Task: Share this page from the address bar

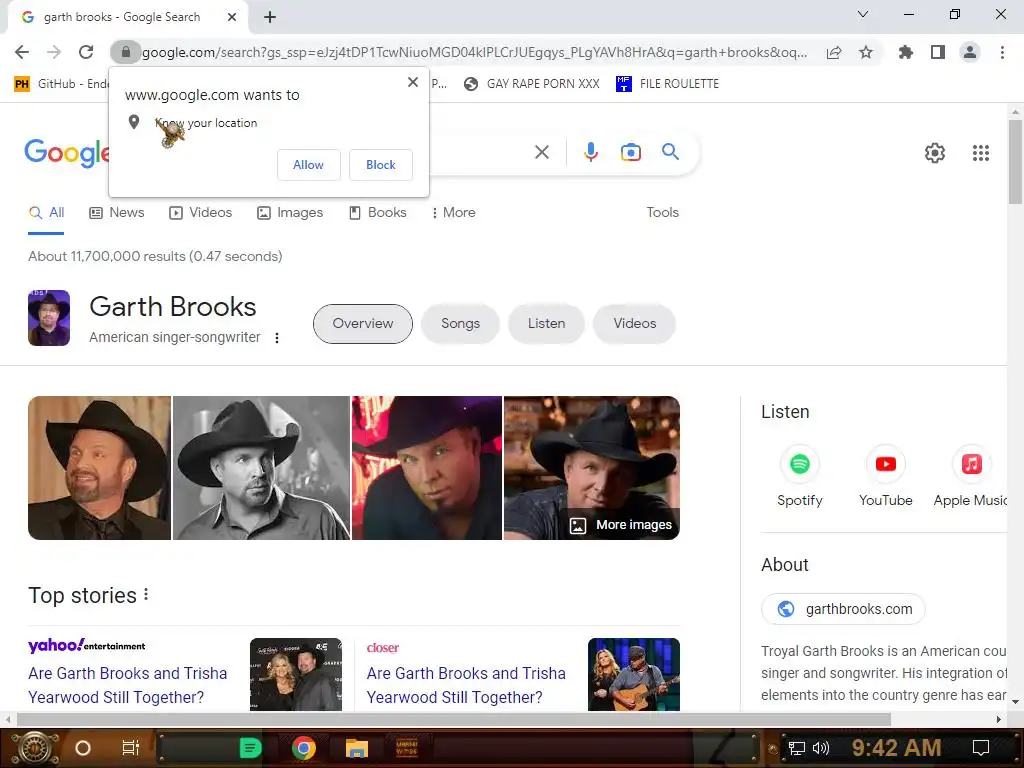Action: tap(834, 52)
